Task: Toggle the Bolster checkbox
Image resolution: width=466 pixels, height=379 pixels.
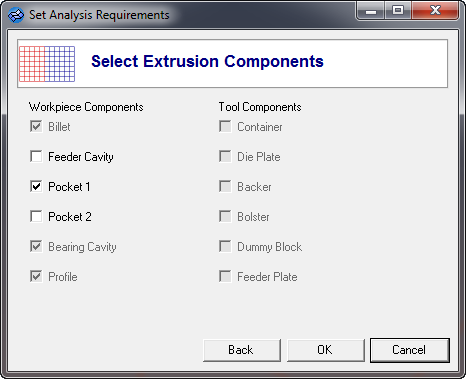Action: tap(225, 216)
